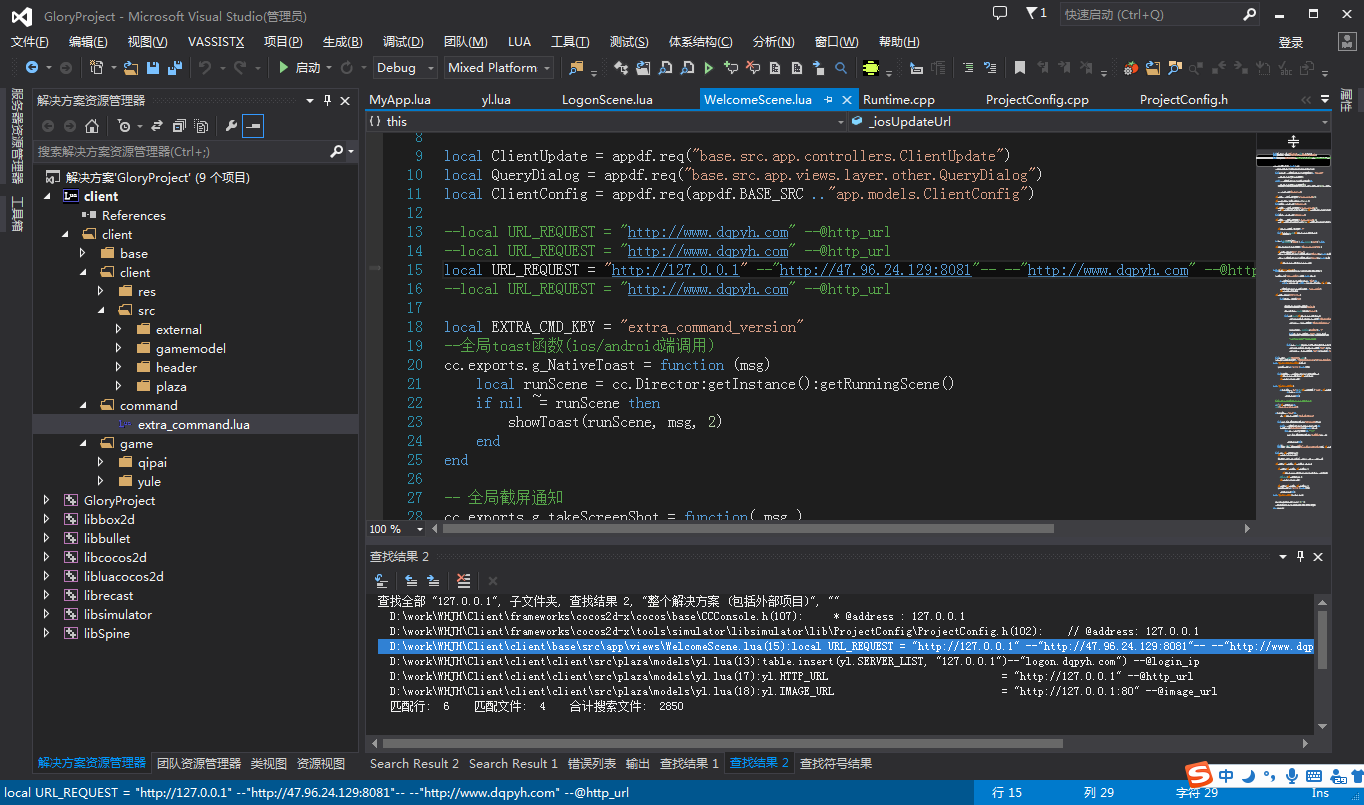This screenshot has height=805, width=1364.
Task: Click 登录 sign-in link
Action: 1291,42
